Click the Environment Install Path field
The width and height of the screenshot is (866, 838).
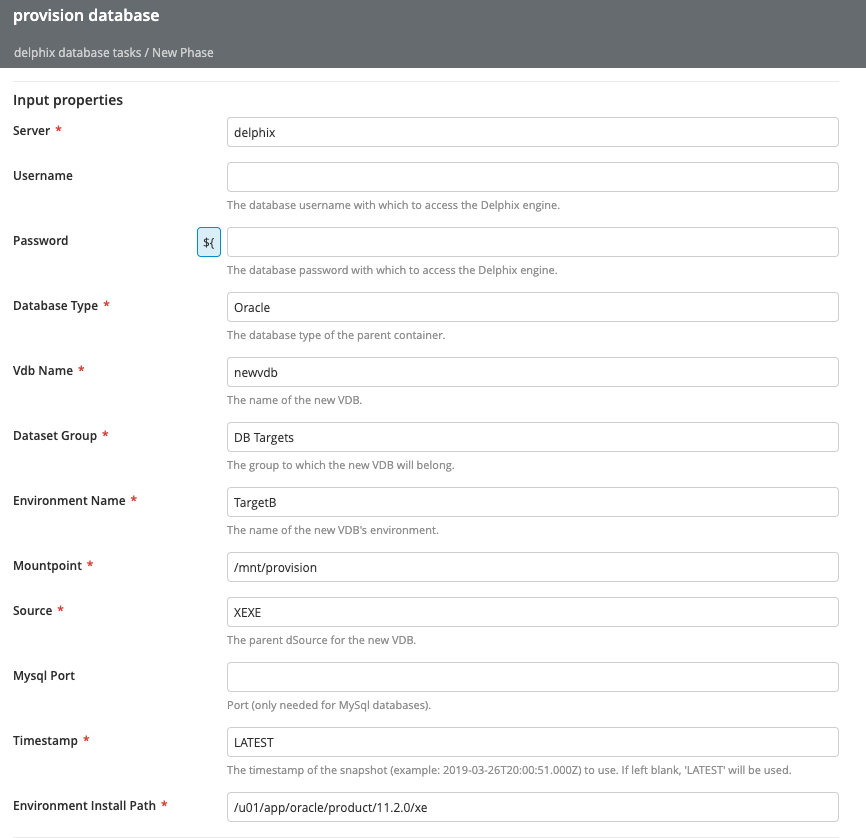click(532, 807)
